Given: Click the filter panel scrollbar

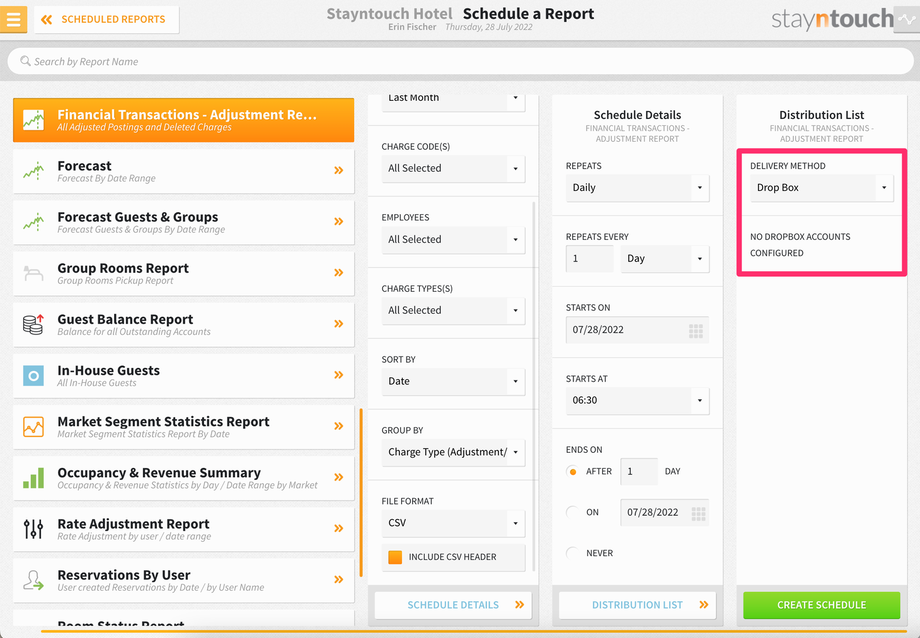Looking at the screenshot, I should coord(535,387).
